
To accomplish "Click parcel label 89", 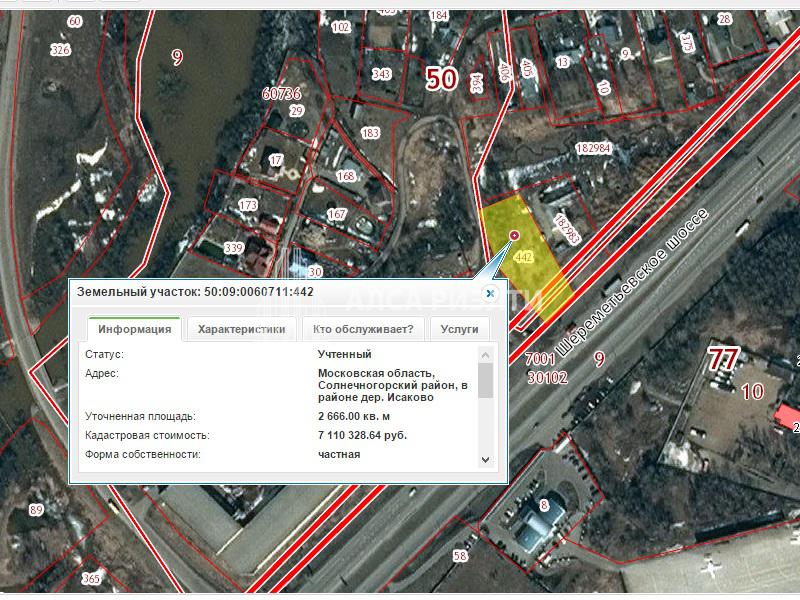I will click(36, 510).
